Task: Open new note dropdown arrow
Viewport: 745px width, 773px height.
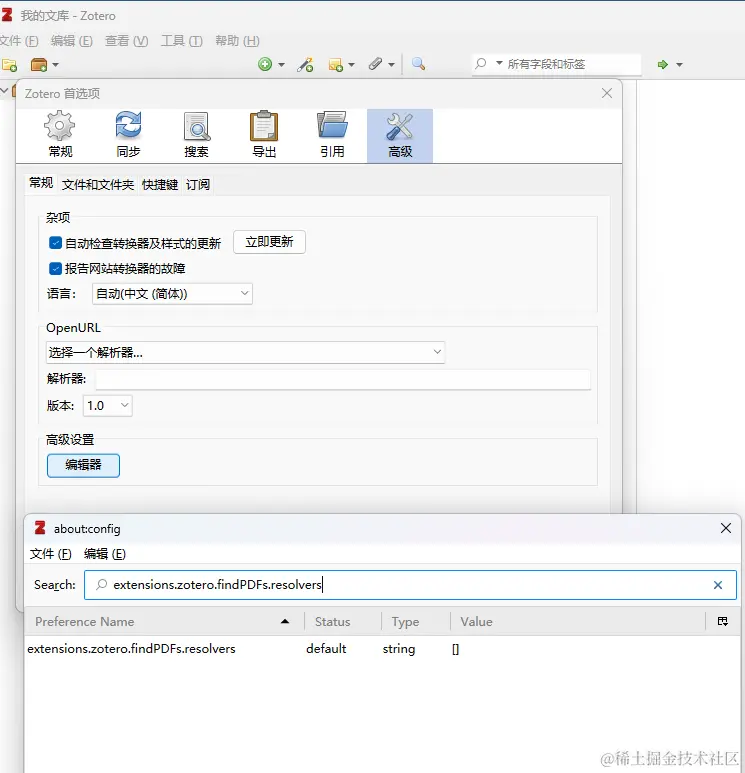Action: point(351,65)
